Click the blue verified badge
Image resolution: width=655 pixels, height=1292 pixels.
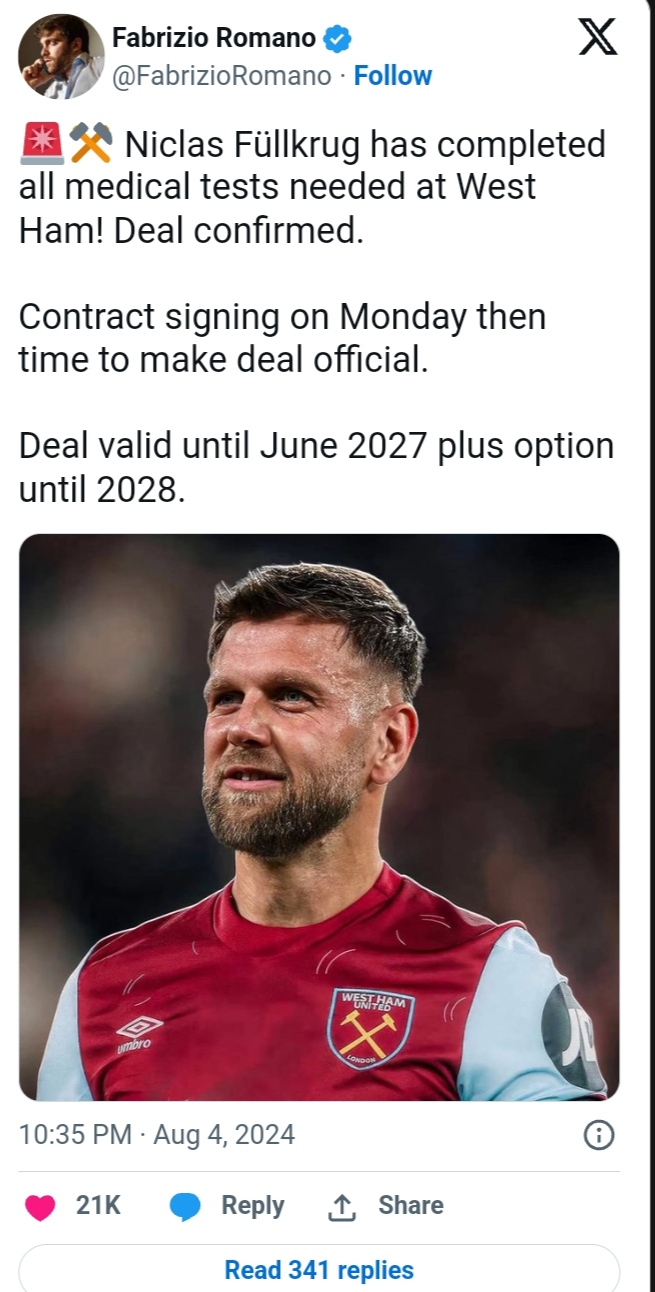tap(339, 39)
